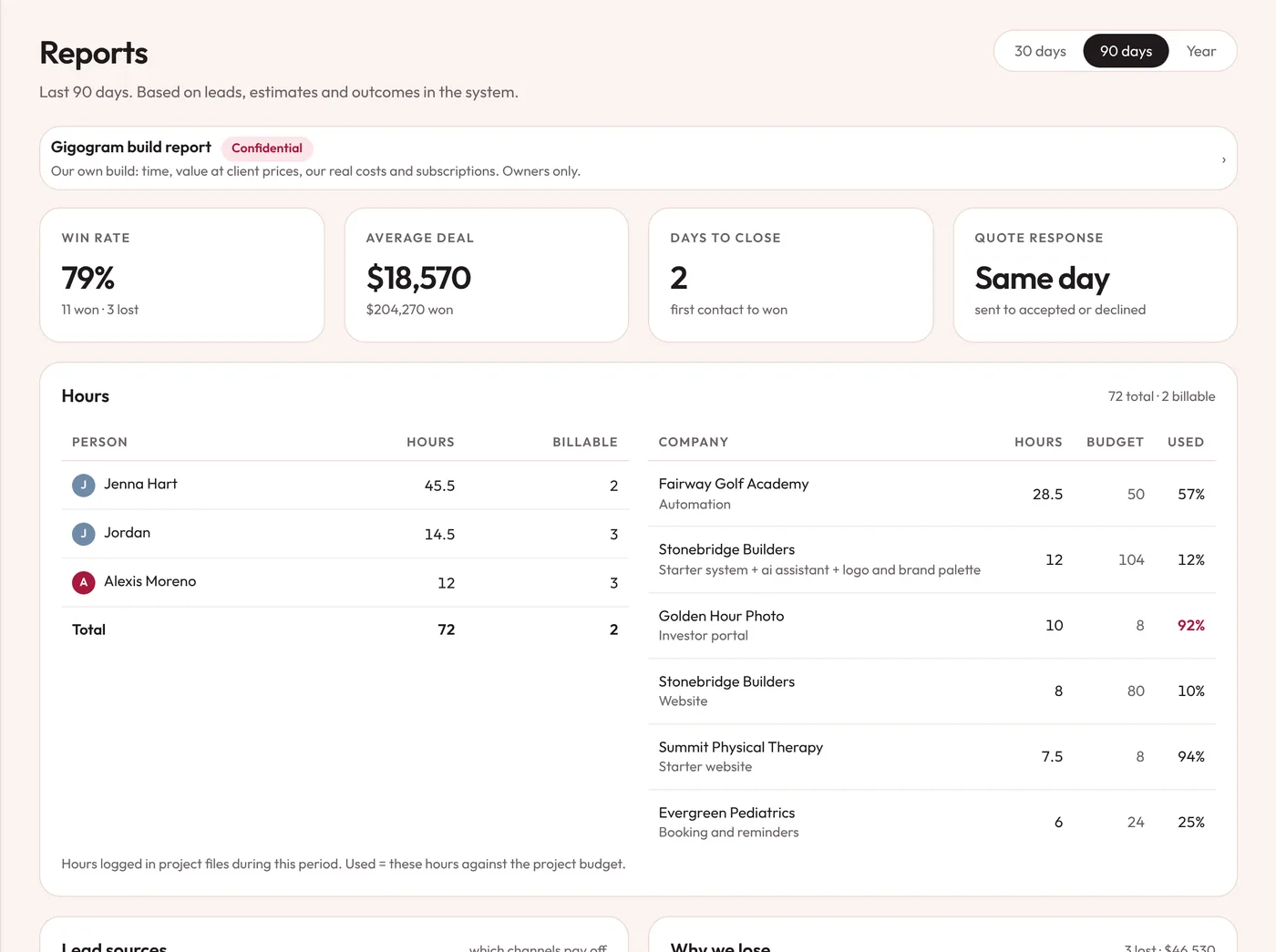Click the '72 total · 2 billable' summary
The image size is (1276, 952).
pyautogui.click(x=1161, y=396)
